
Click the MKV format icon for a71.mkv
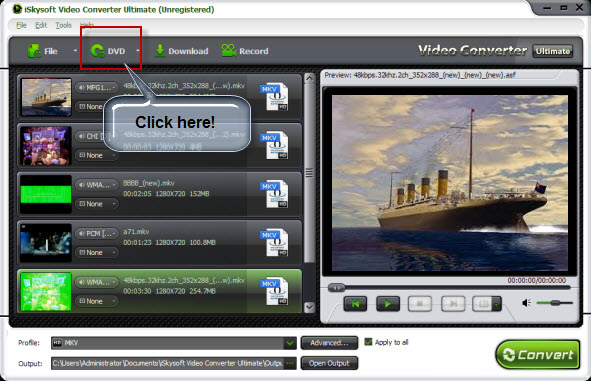tap(275, 243)
